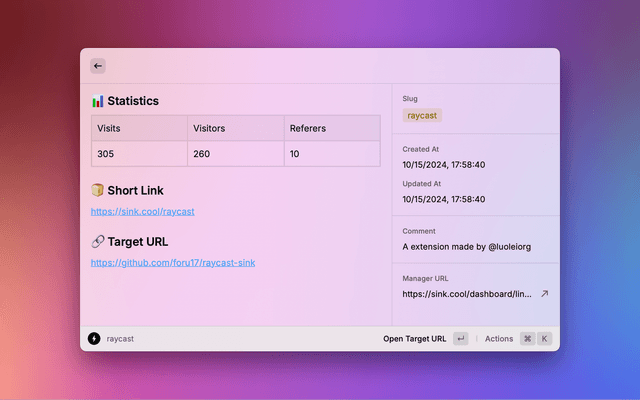Click the external arrow icon beside Manager URL
The image size is (640, 400).
click(544, 294)
